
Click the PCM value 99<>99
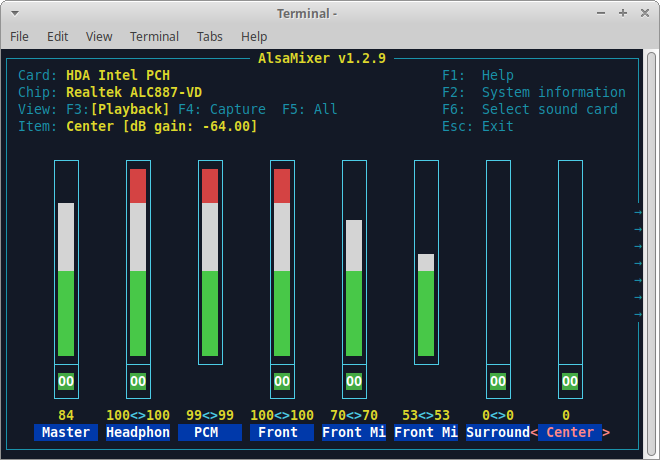coord(210,415)
